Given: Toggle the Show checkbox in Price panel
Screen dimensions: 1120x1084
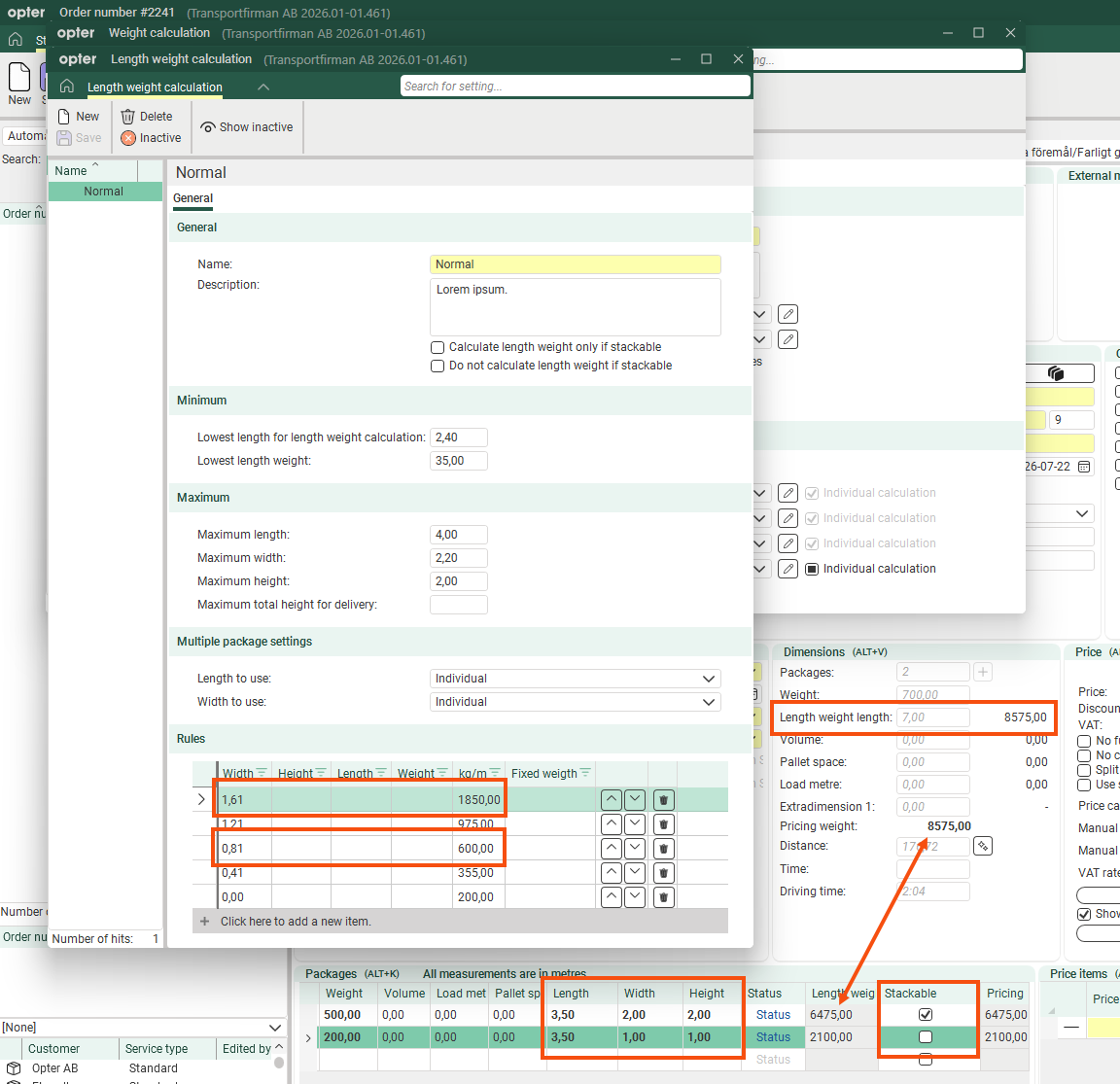Looking at the screenshot, I should pyautogui.click(x=1084, y=914).
